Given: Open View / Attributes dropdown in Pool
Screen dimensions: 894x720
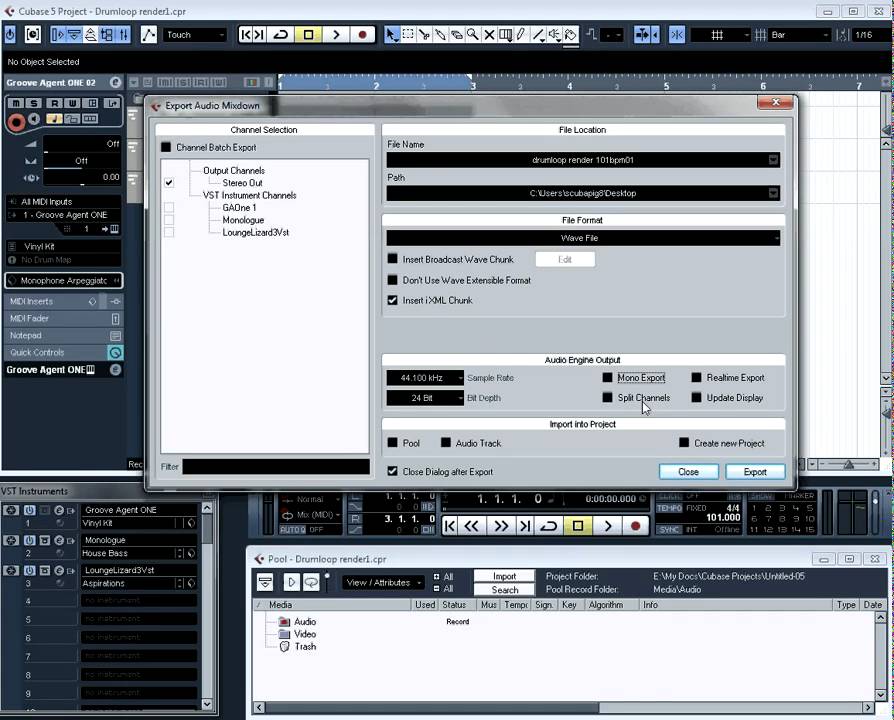Looking at the screenshot, I should [x=383, y=583].
